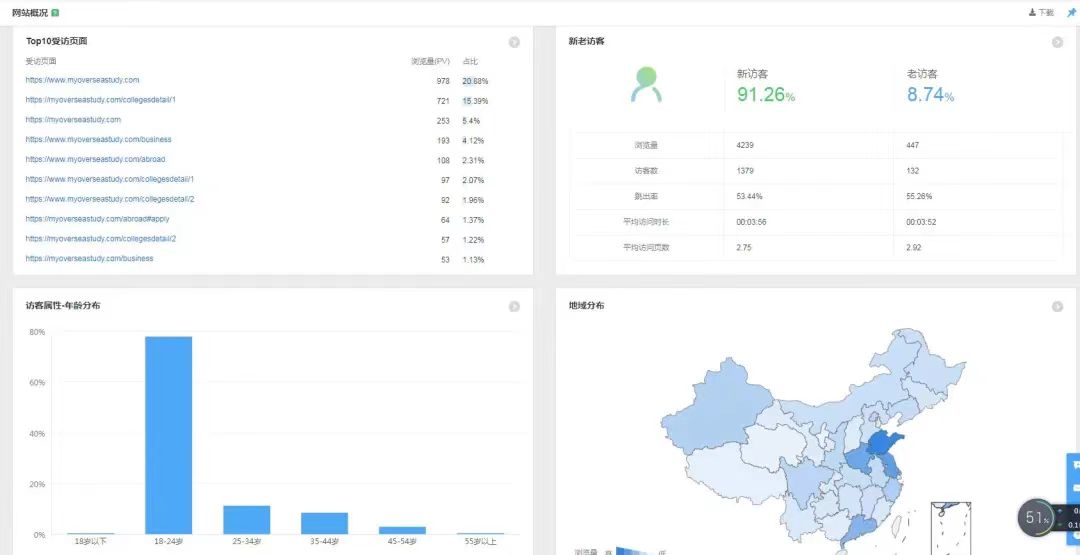The height and width of the screenshot is (555, 1080).
Task: Click the 下载 download button
Action: click(x=1041, y=12)
